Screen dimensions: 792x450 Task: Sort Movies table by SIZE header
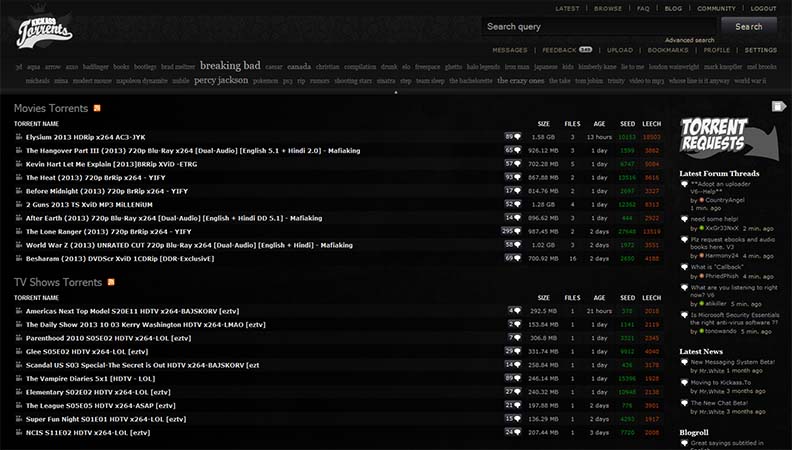543,124
